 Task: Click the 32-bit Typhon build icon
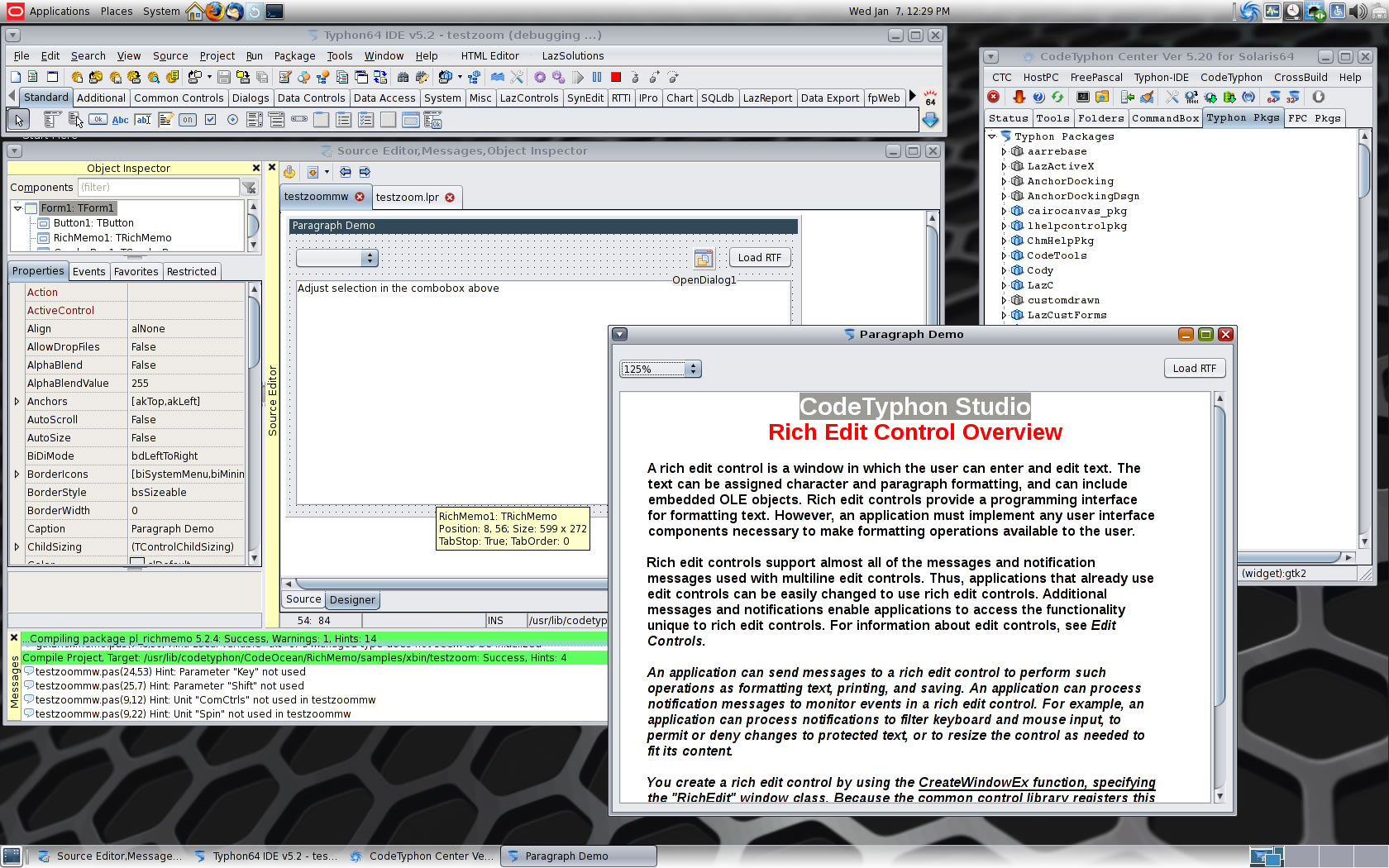pyautogui.click(x=1293, y=97)
